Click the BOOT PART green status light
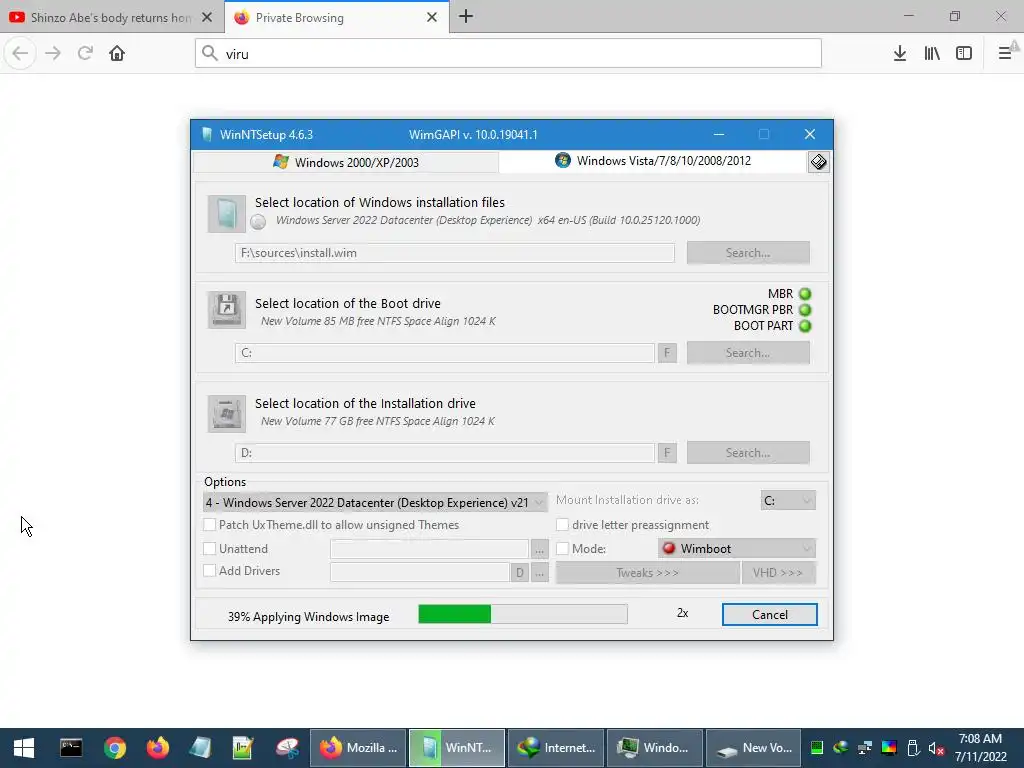The image size is (1024, 768). click(805, 326)
